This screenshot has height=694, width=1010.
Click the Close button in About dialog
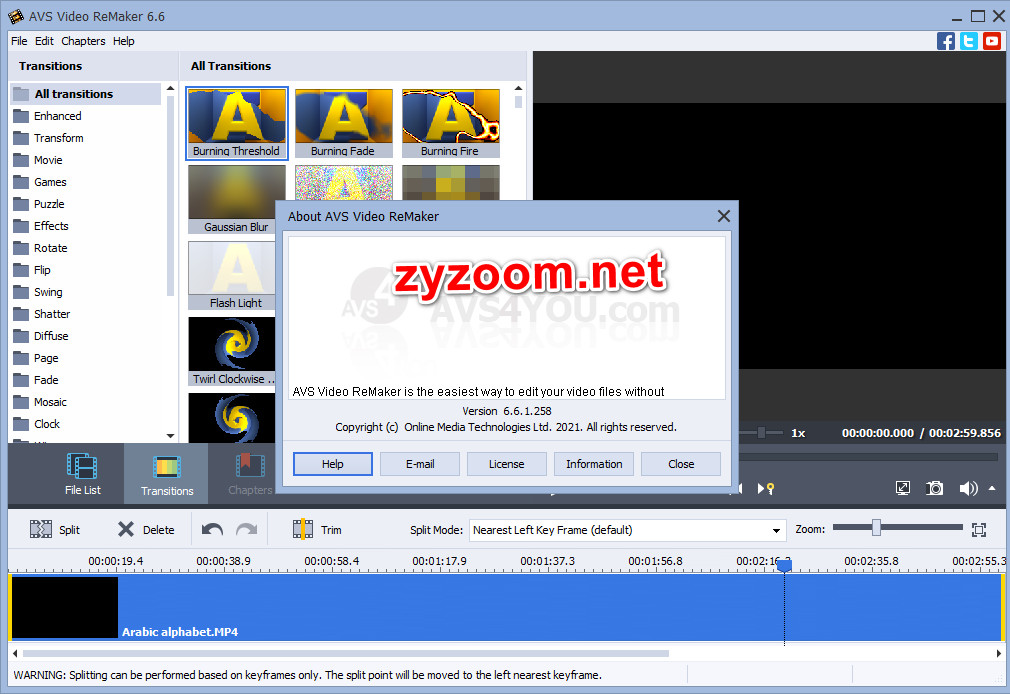(x=681, y=464)
